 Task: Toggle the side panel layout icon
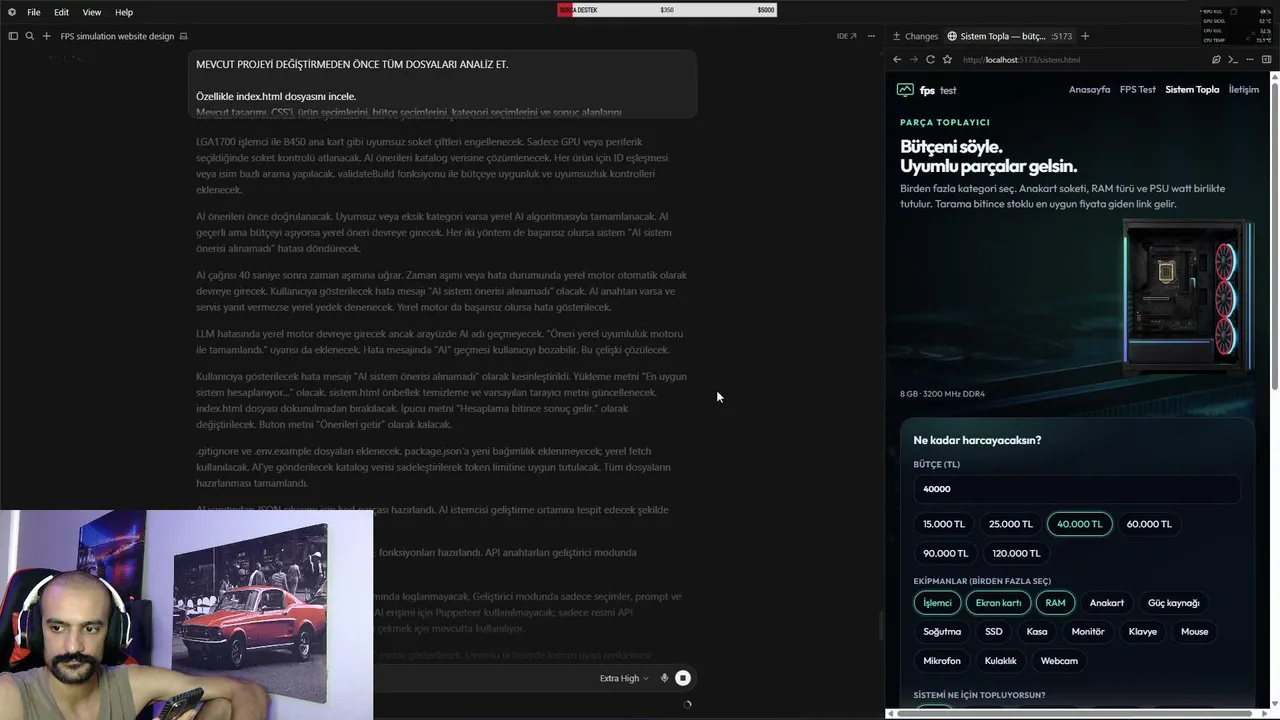[1267, 60]
